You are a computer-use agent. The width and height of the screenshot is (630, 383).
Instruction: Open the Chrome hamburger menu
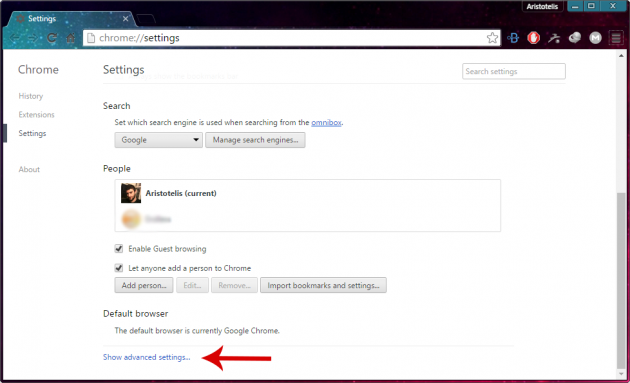[616, 38]
